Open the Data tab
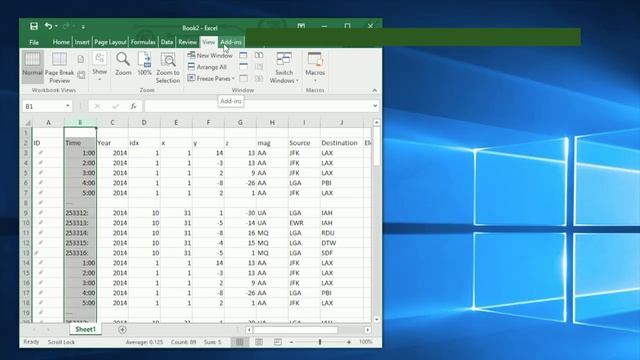 (x=167, y=42)
